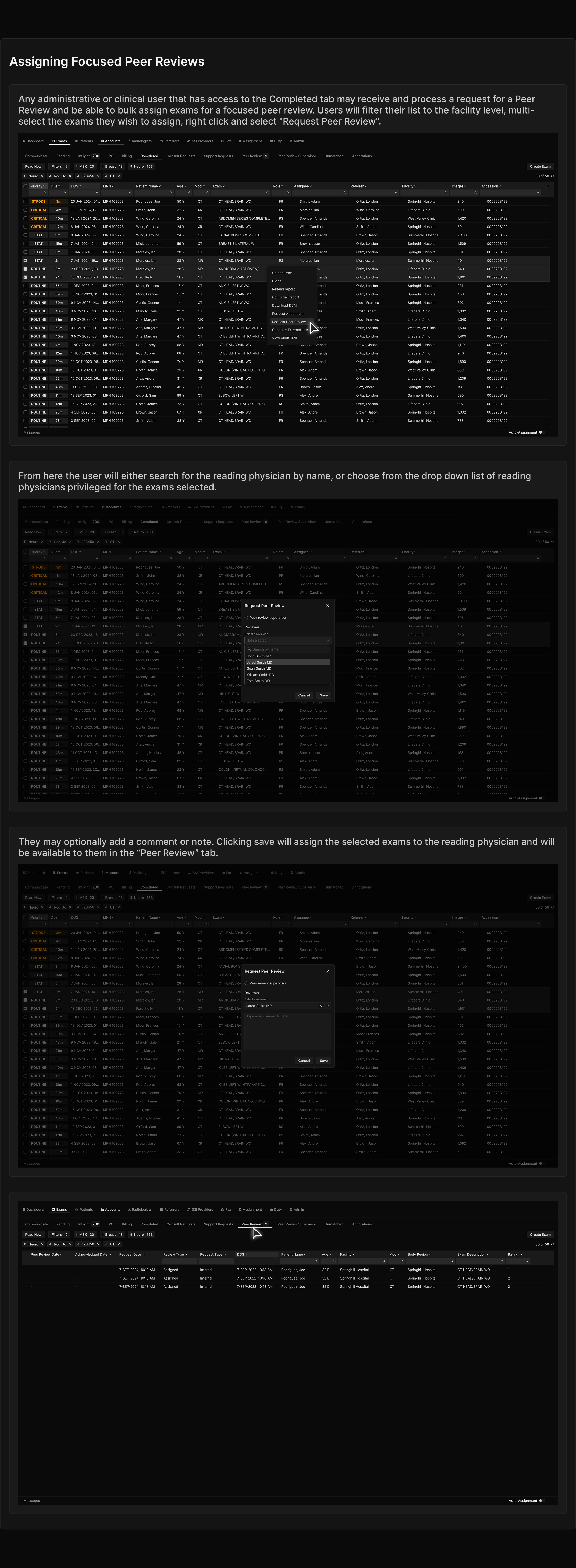Check STAT Mick, Jonathan row in context-menu screenshot
The height and width of the screenshot is (1568, 576).
[x=25, y=243]
